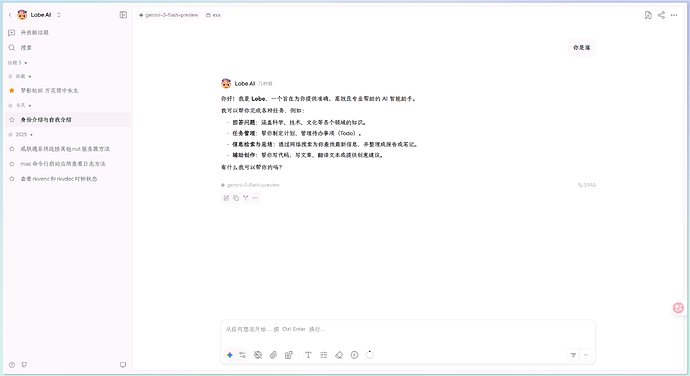Open the 搜索 search entry in sidebar
This screenshot has width=690, height=376.
coord(68,48)
